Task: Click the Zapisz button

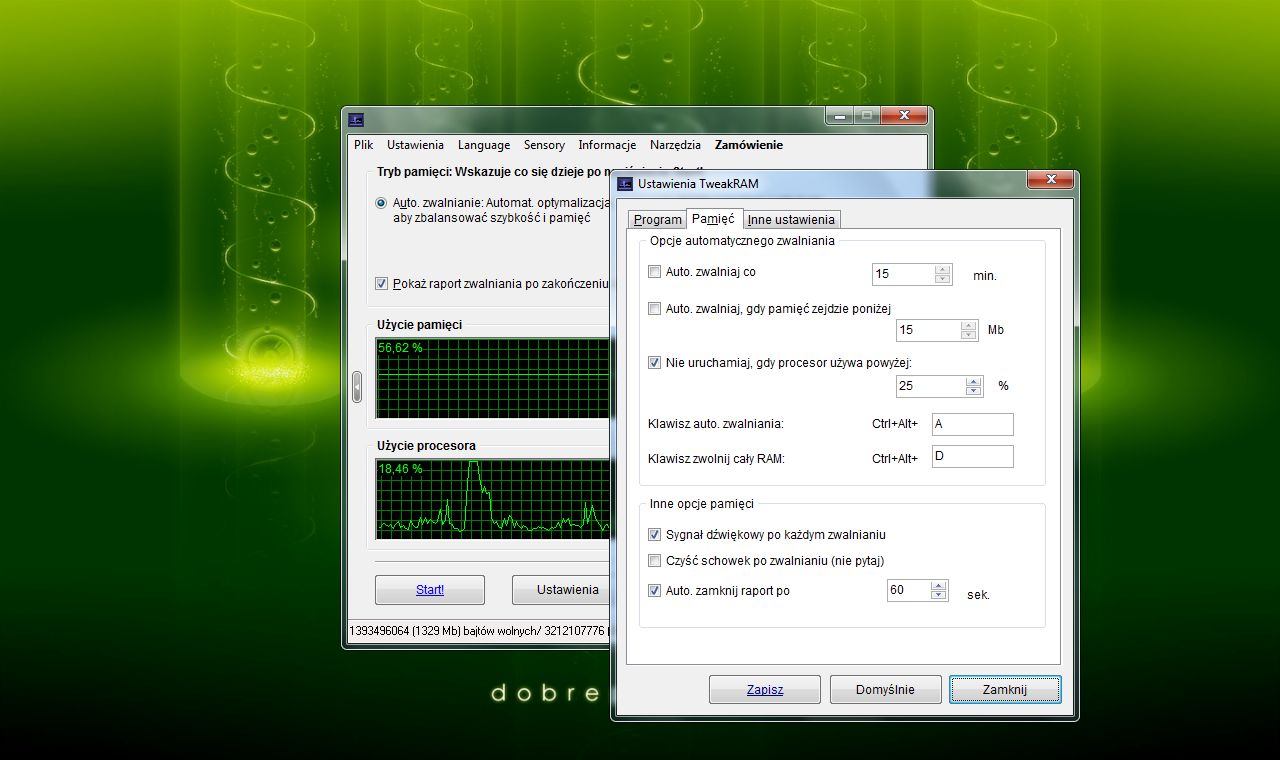Action: [765, 690]
